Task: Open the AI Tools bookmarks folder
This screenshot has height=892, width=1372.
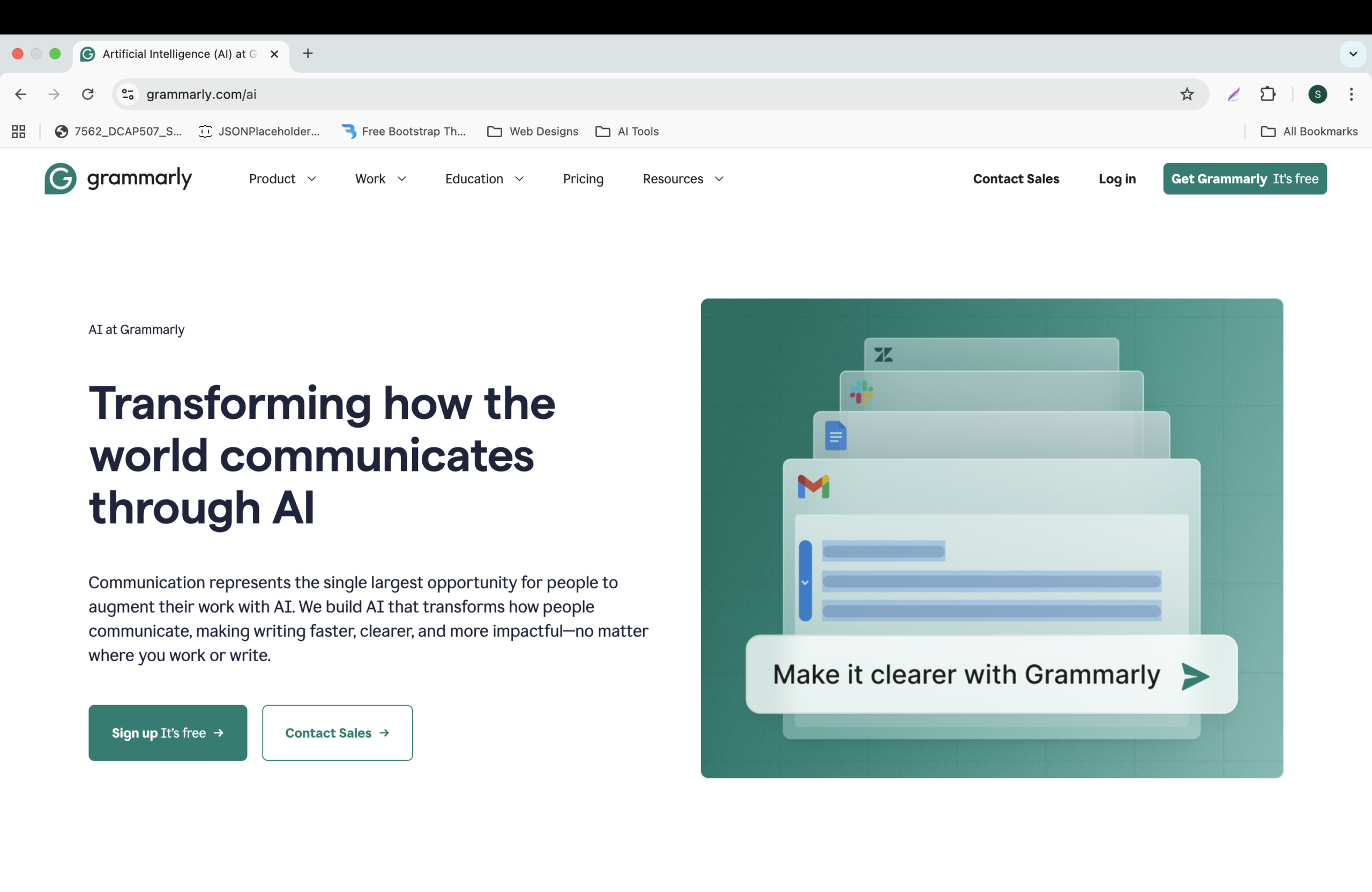Action: (x=627, y=131)
